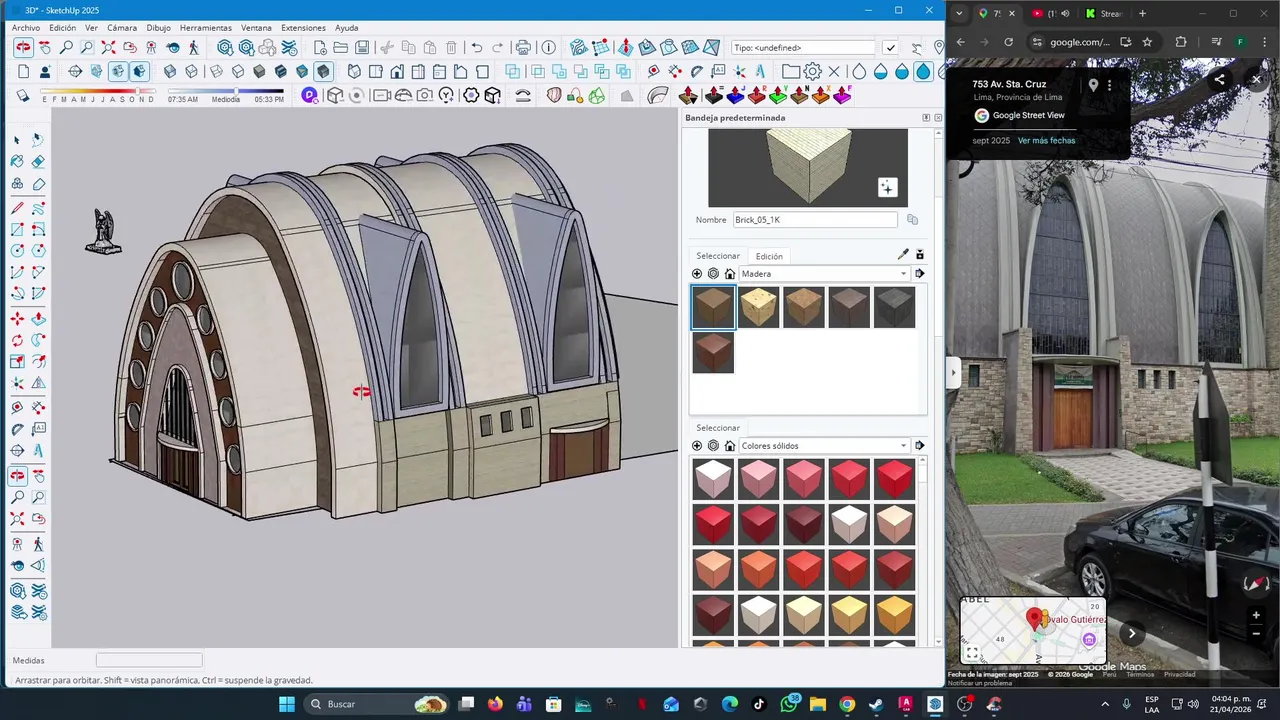Click the Sandbox From Contours icon
This screenshot has width=1280, height=720.
pyautogui.click(x=579, y=47)
